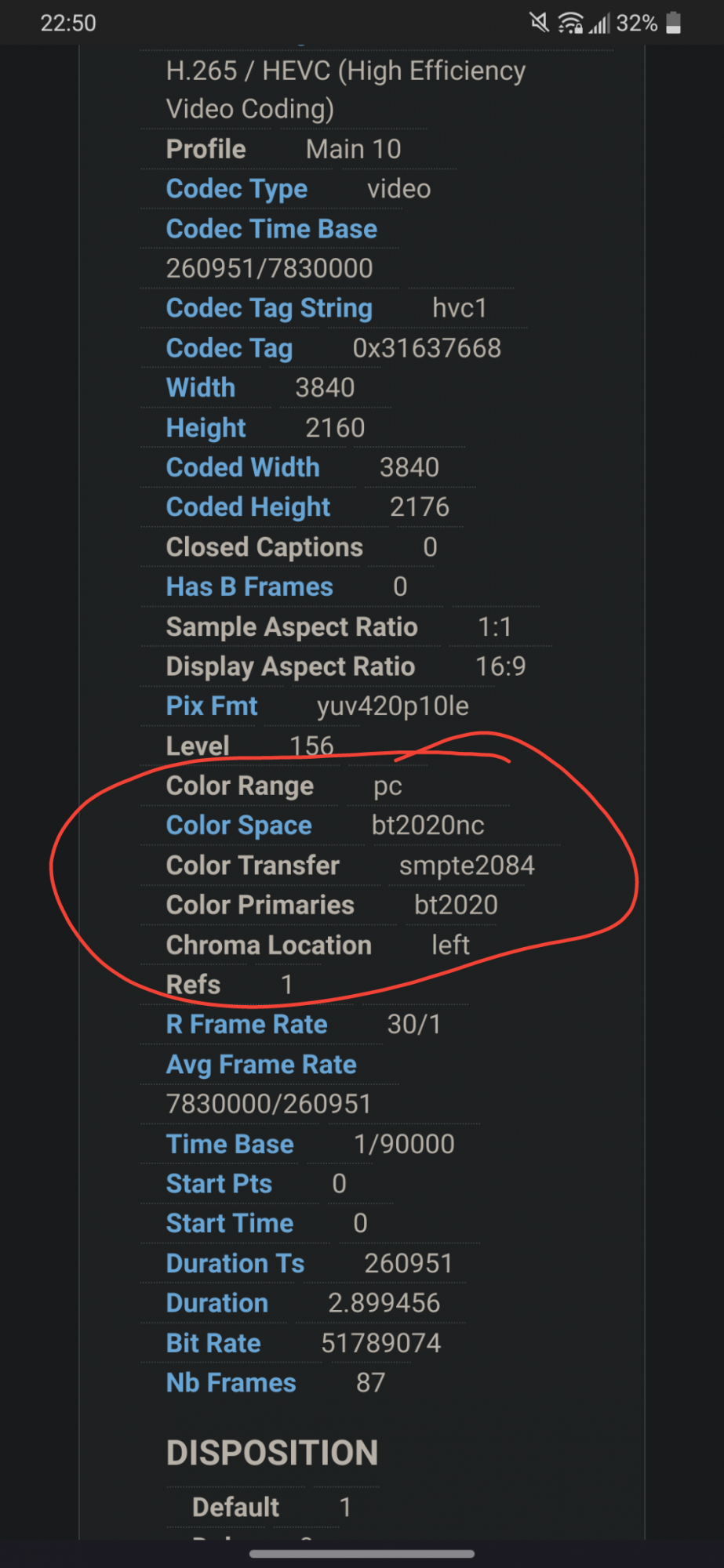Select the Pix Fmt link
724x1568 pixels.
212,706
